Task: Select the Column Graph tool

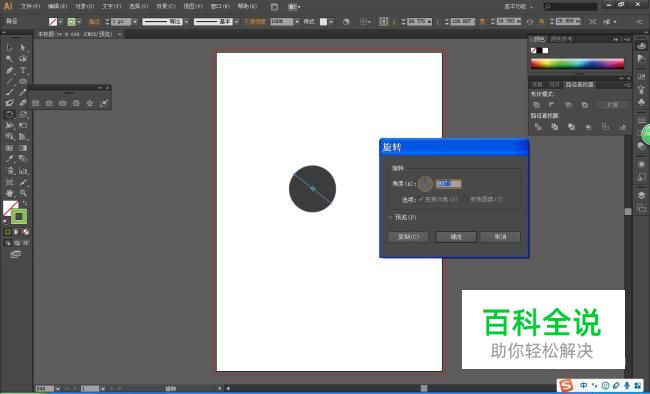Action: 23,170
